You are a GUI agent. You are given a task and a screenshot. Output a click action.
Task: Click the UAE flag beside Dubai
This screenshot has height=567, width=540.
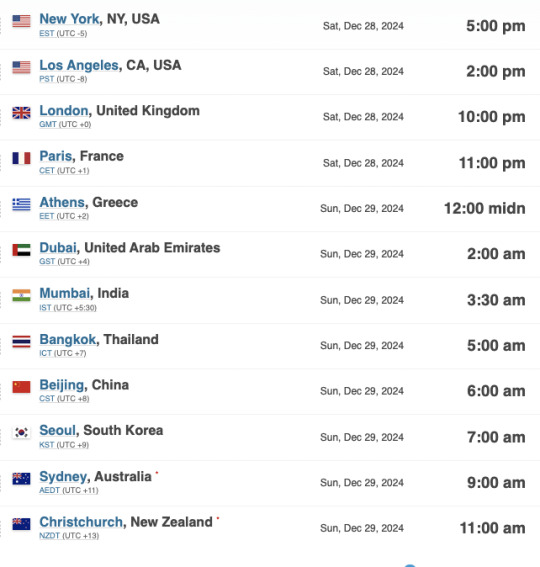point(21,250)
